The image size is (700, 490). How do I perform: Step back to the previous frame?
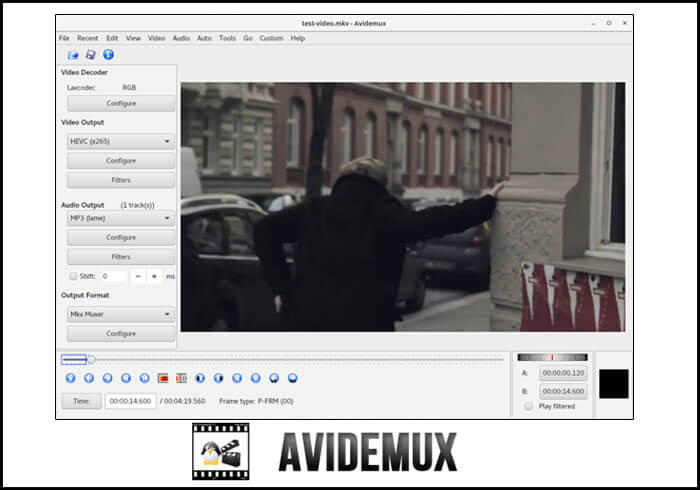(x=89, y=378)
